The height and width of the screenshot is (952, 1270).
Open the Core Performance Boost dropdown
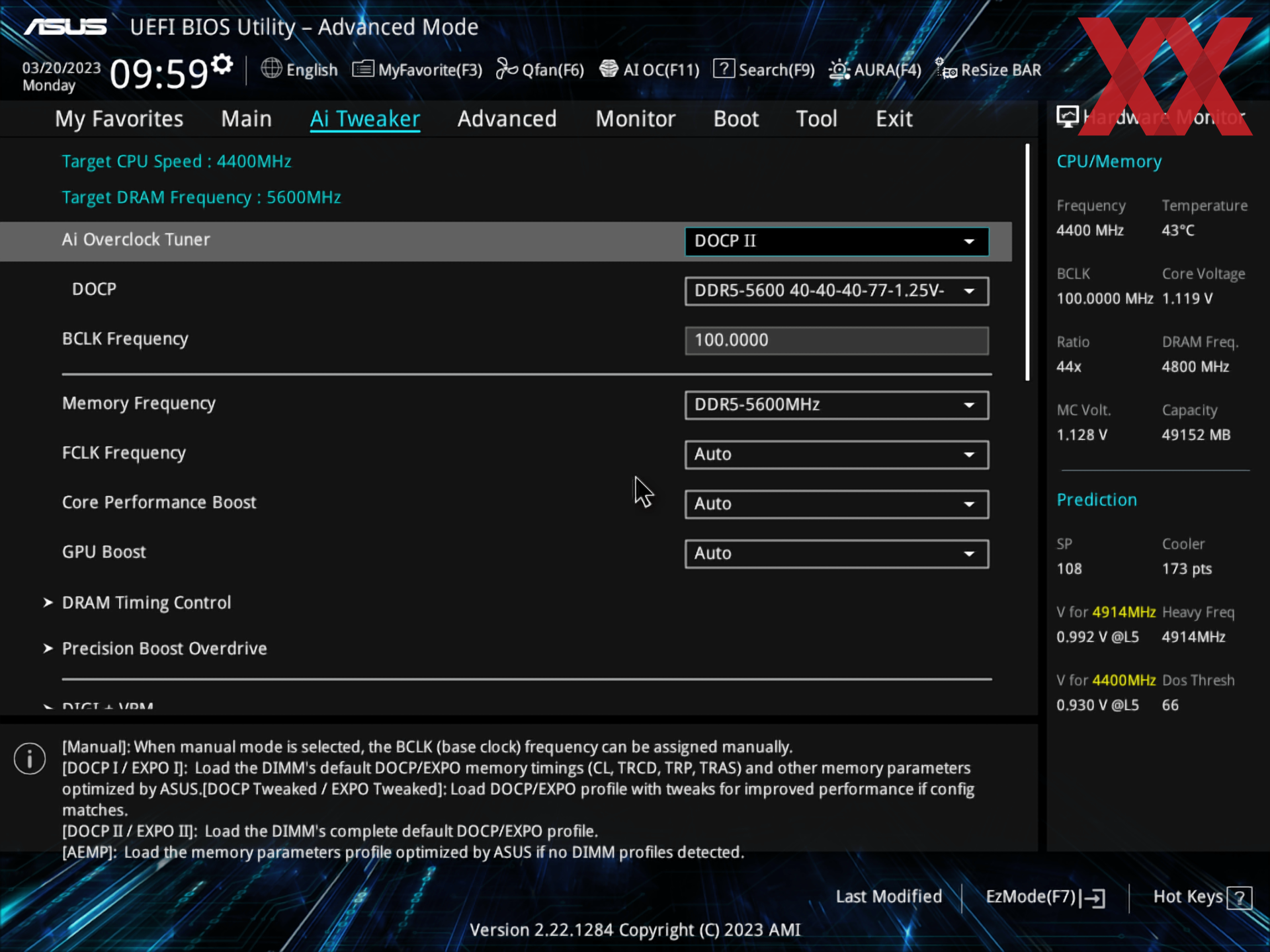pos(837,504)
